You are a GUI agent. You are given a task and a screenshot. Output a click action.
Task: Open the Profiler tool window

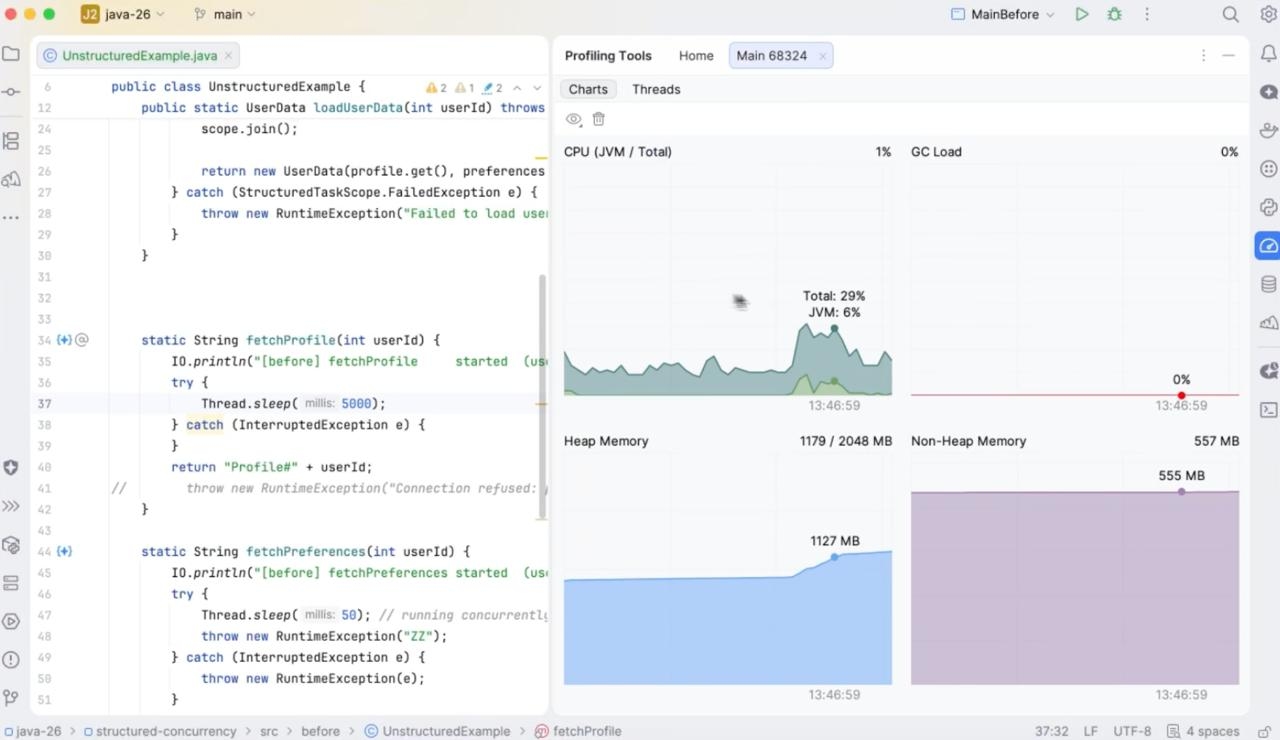(x=1269, y=246)
